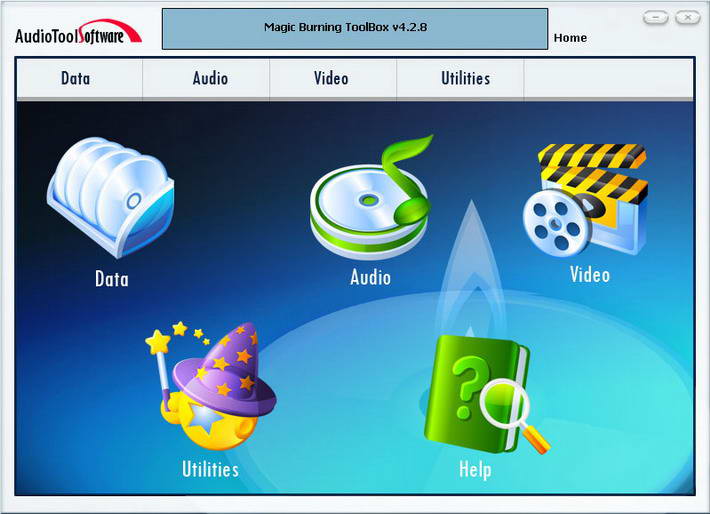The width and height of the screenshot is (710, 514).
Task: Click the blank tab segment after Utilities
Action: tap(609, 79)
